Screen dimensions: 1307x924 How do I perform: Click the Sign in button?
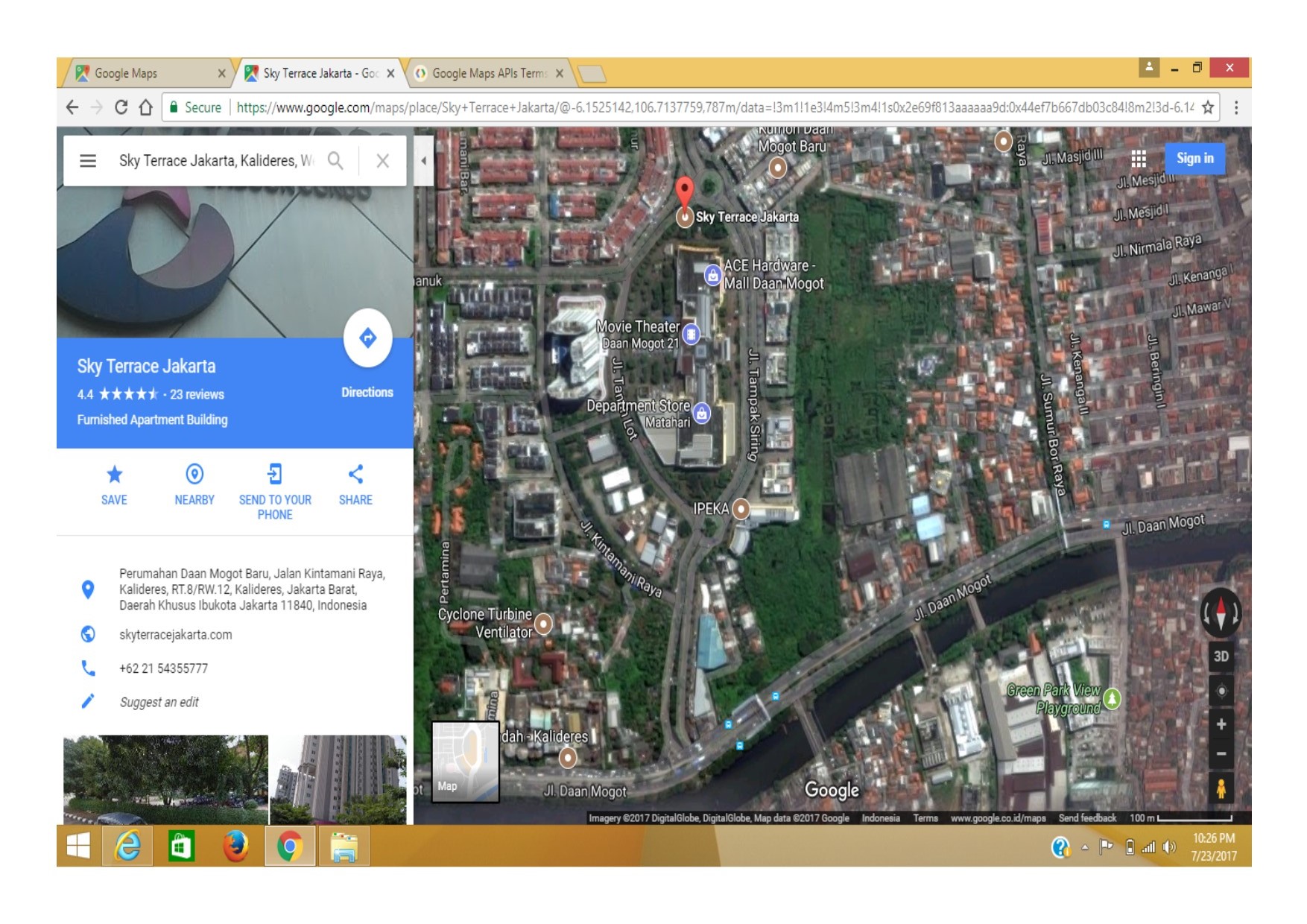click(1194, 159)
